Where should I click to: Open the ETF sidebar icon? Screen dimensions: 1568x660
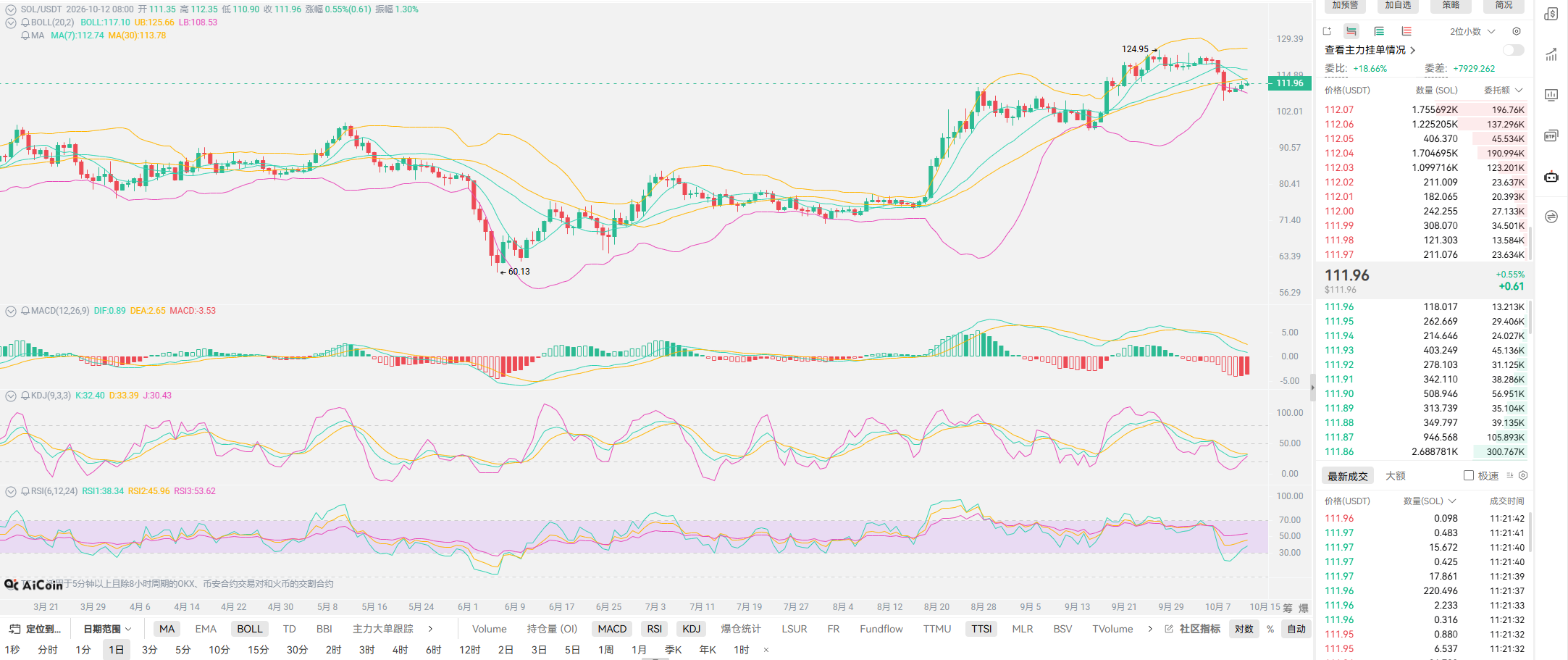pos(1551,135)
